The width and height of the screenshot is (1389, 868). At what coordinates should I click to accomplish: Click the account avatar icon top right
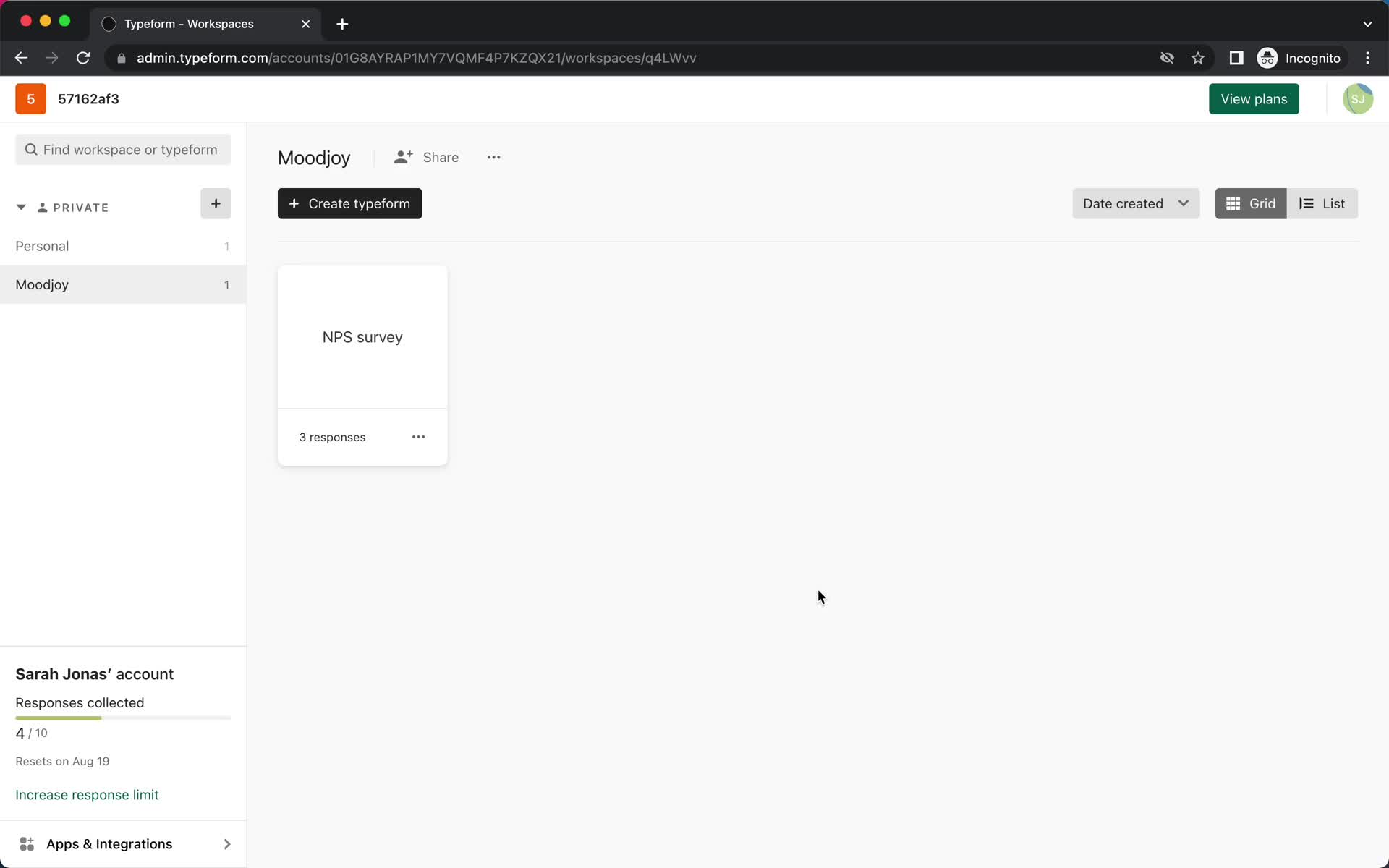click(1357, 98)
